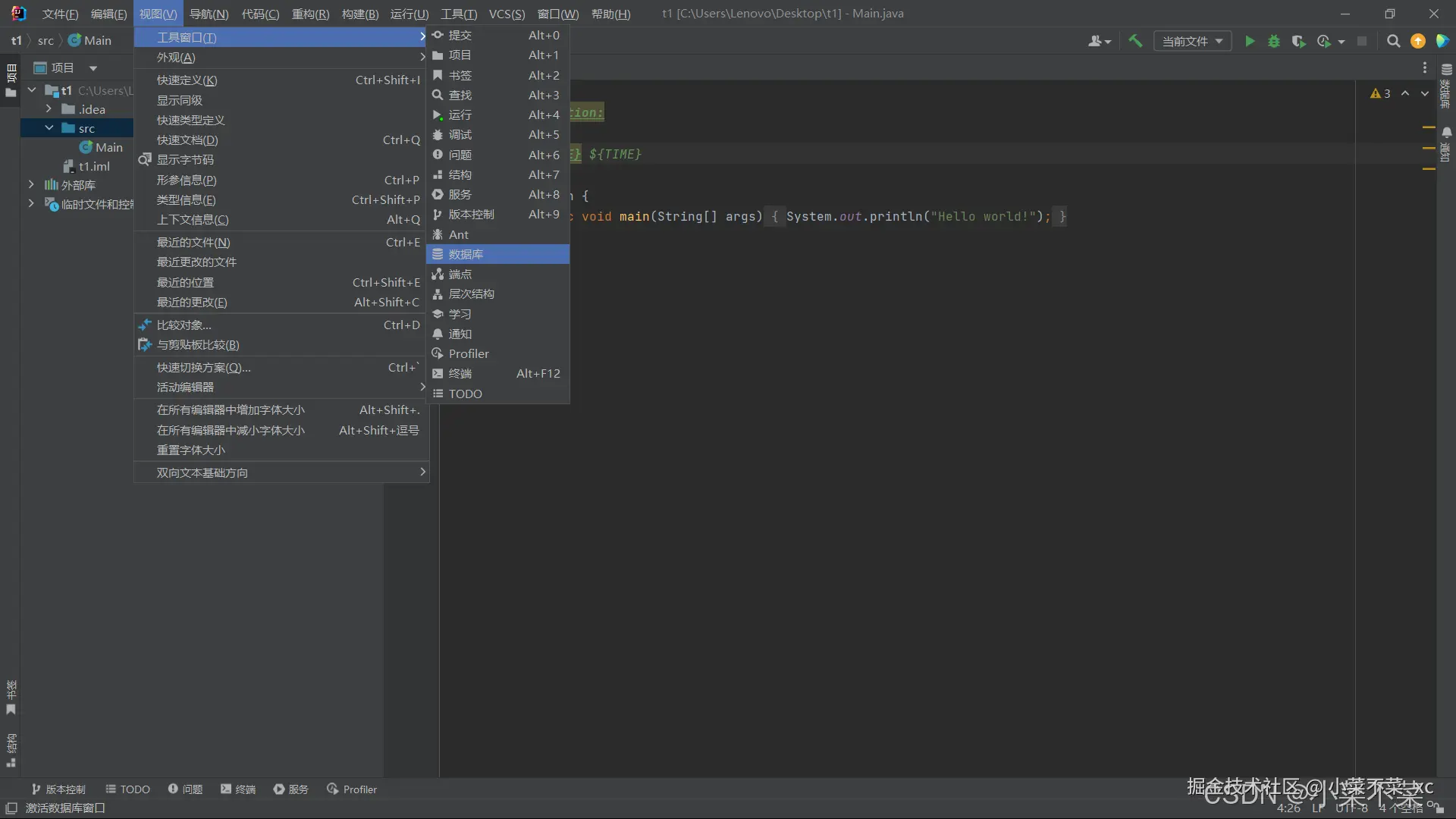Select 数据库 in tool windows submenu

(466, 254)
